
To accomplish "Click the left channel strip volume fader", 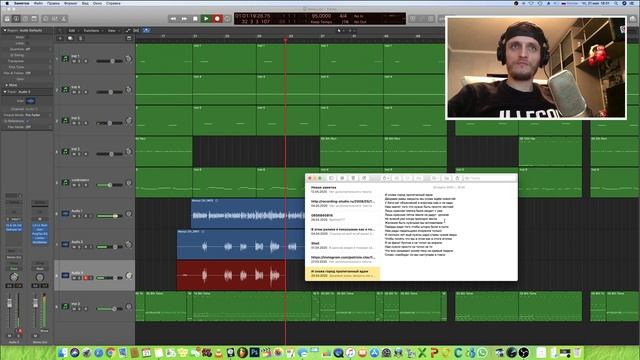I will [x=10, y=303].
